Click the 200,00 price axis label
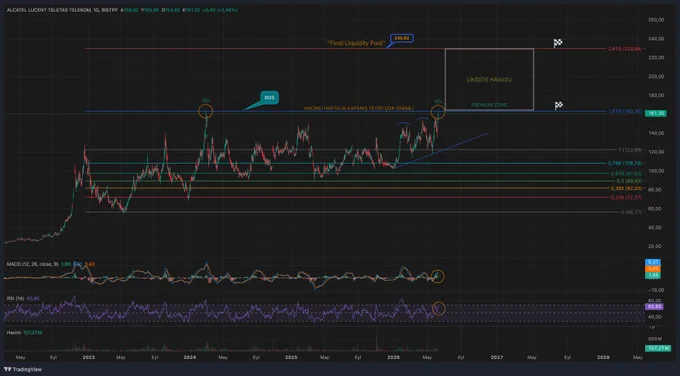This screenshot has height=376, width=680. pos(656,76)
